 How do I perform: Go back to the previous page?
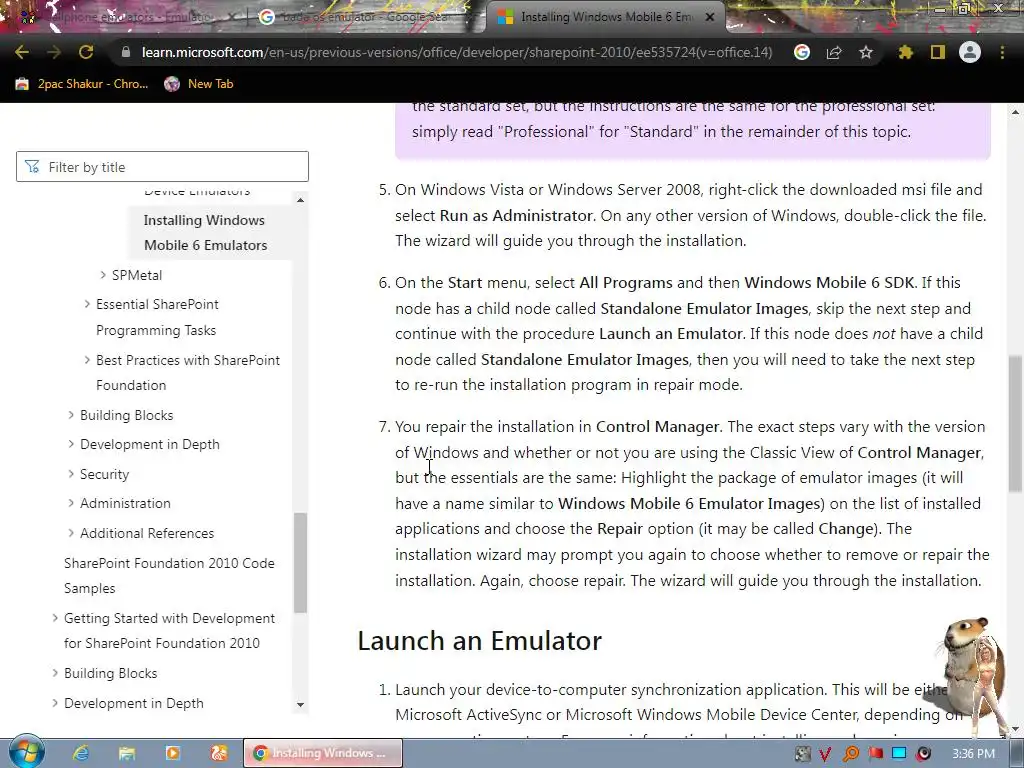coord(22,52)
